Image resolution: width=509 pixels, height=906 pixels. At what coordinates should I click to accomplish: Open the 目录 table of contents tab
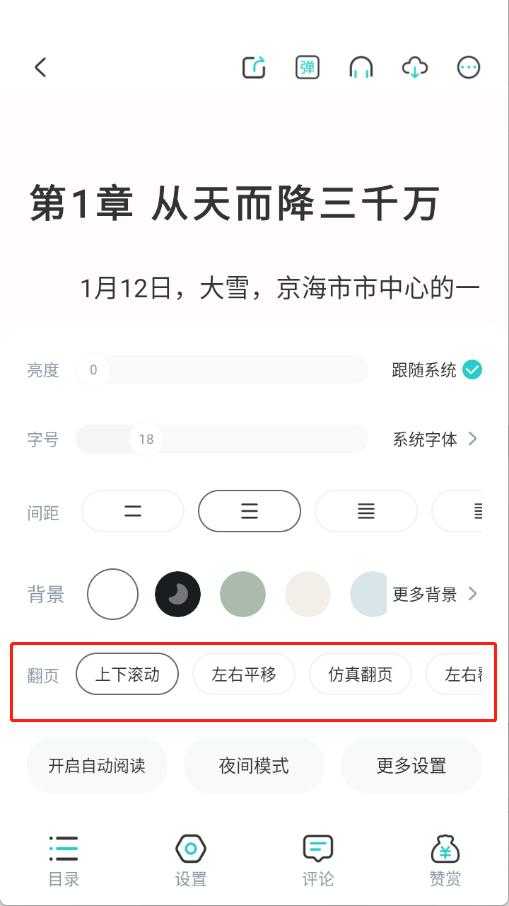click(64, 861)
